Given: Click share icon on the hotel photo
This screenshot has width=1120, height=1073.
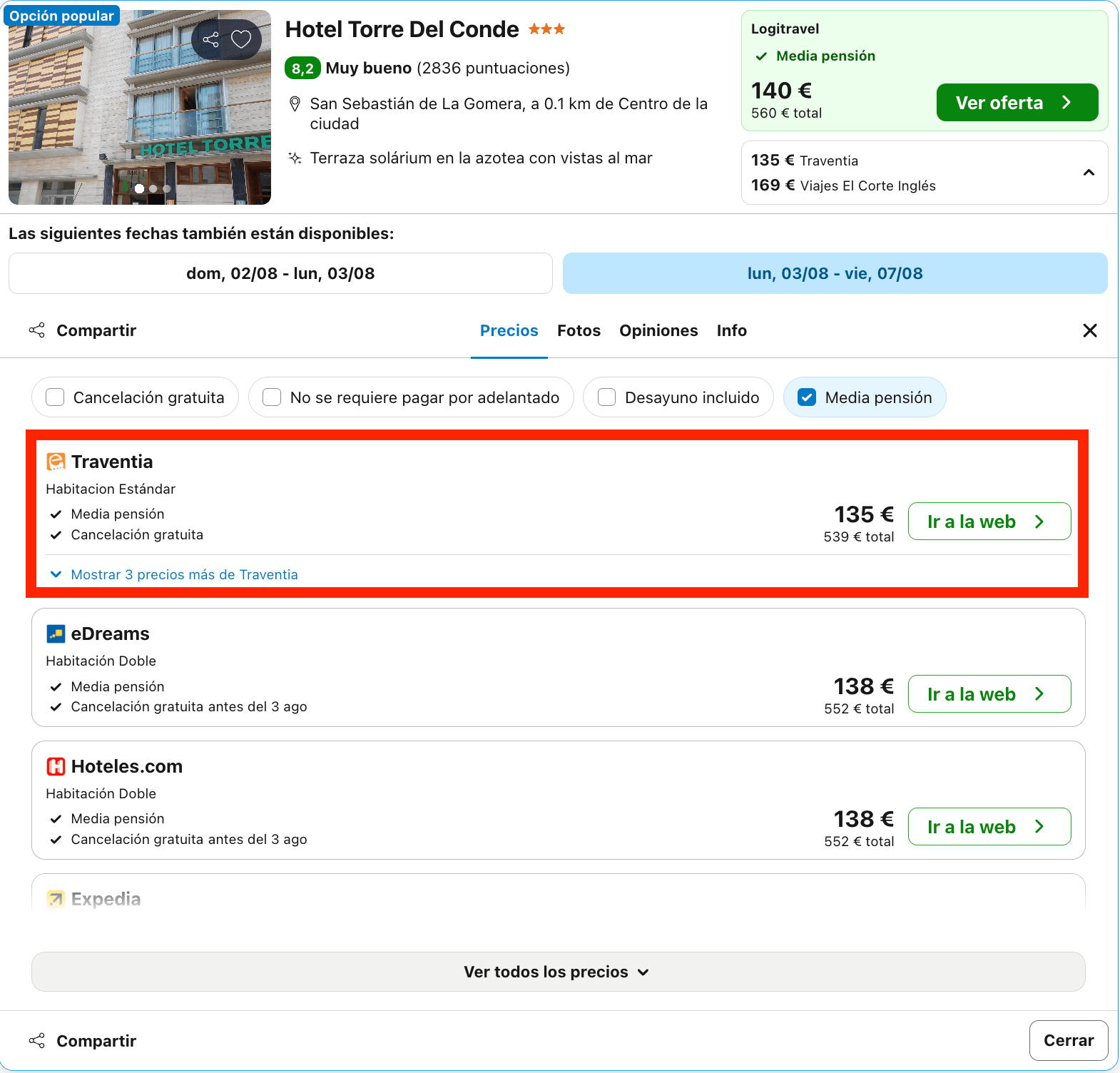Looking at the screenshot, I should click(210, 39).
